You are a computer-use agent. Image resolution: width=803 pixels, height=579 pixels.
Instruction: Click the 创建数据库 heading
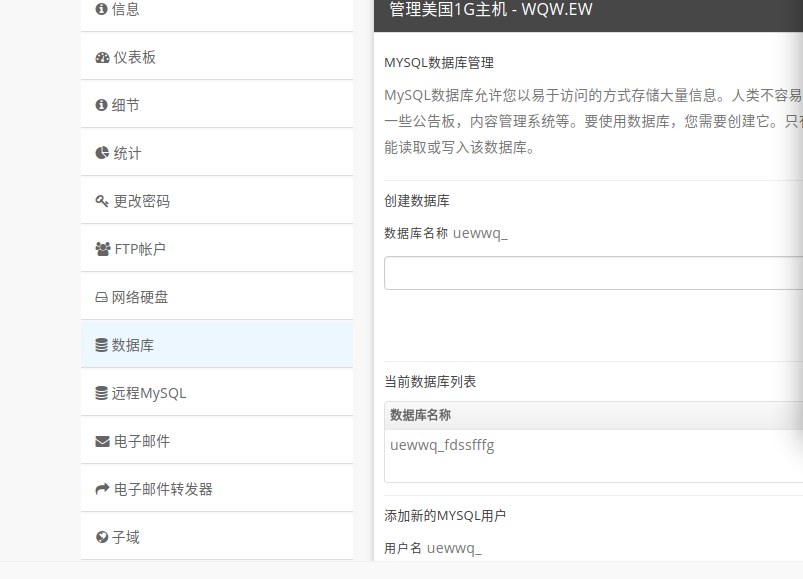pyautogui.click(x=417, y=201)
